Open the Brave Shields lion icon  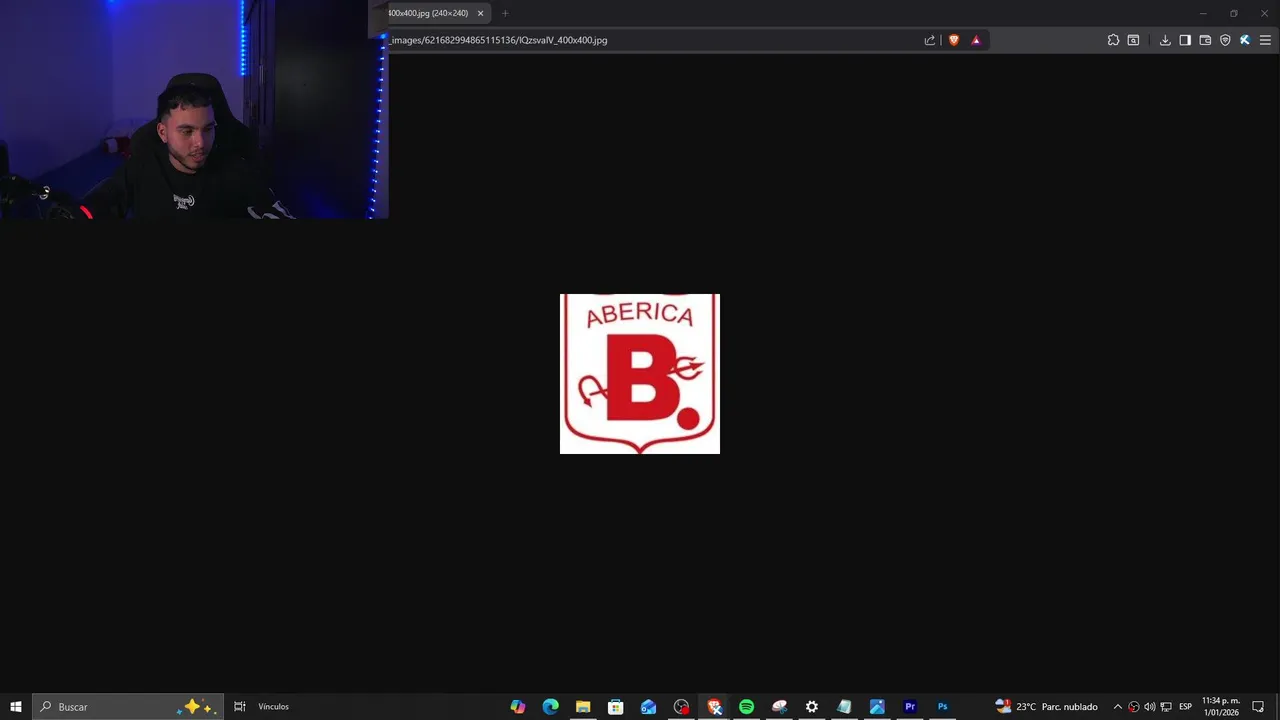954,40
